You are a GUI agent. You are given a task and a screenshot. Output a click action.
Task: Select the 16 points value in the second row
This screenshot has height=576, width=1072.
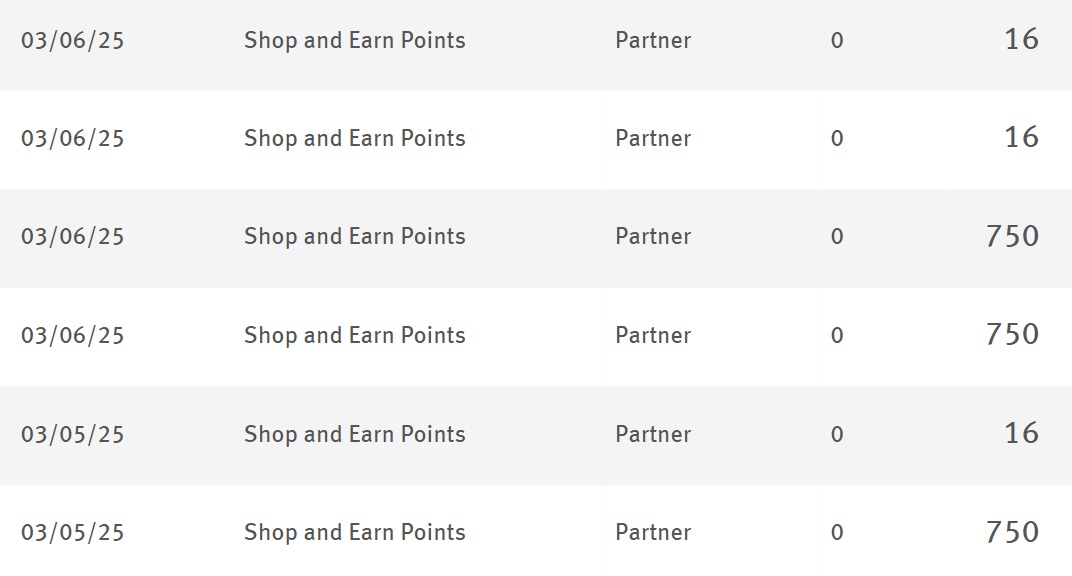pyautogui.click(x=1021, y=137)
